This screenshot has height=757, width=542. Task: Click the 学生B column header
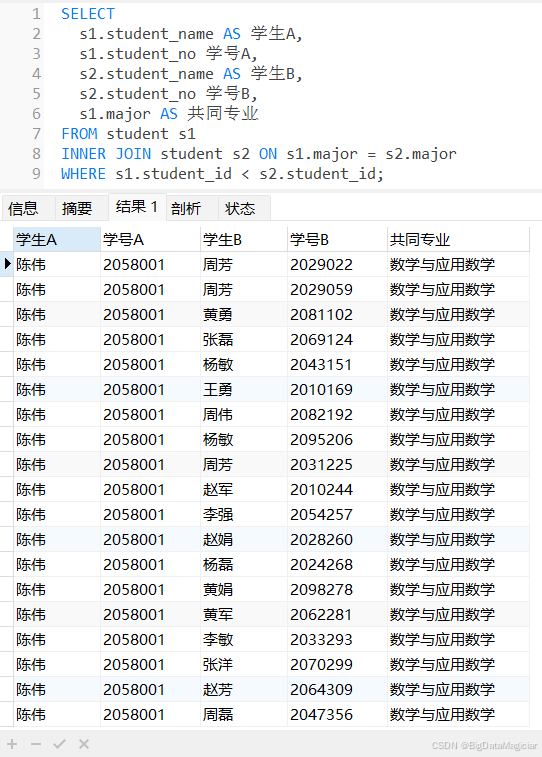coord(244,239)
